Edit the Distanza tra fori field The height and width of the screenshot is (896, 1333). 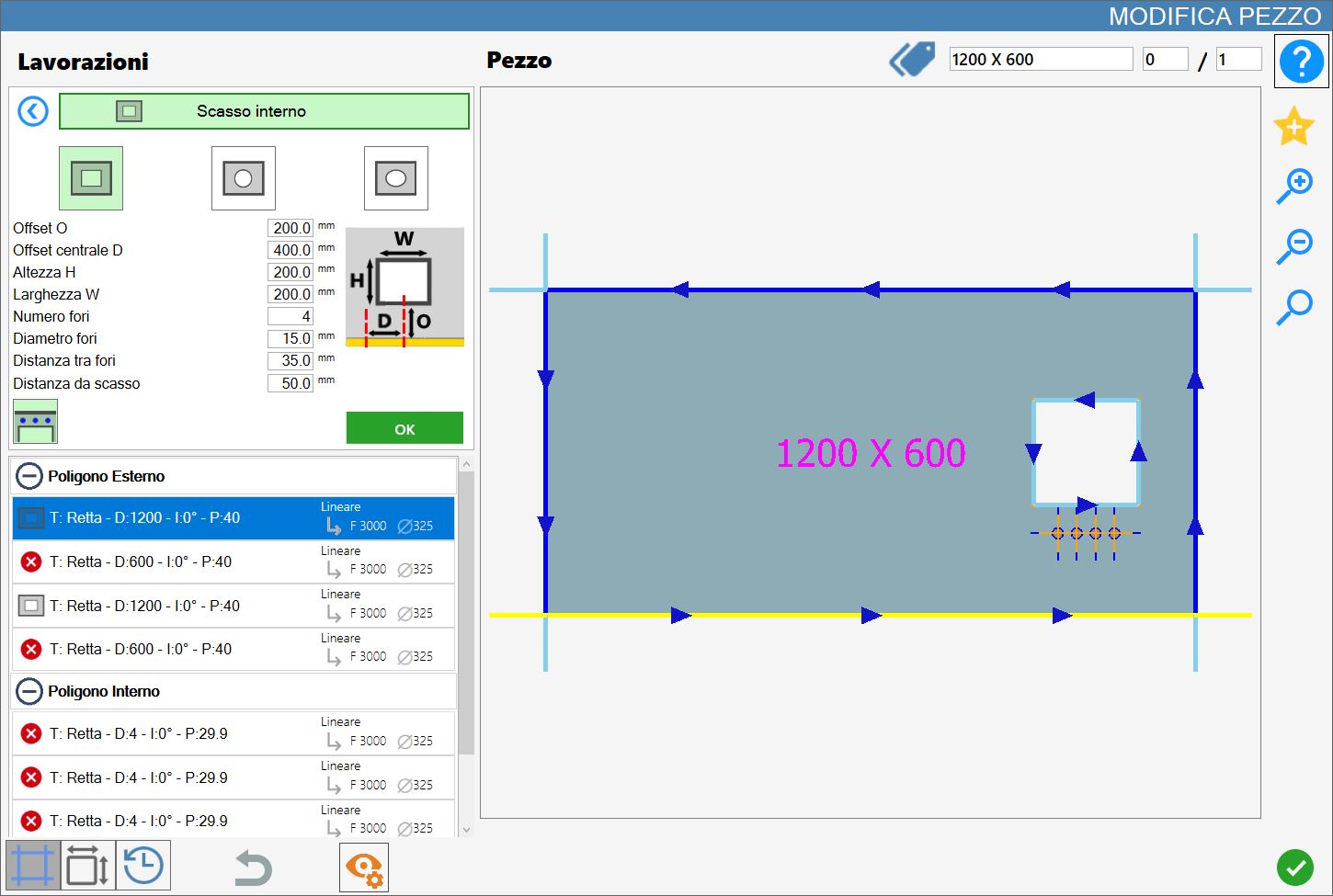(291, 360)
